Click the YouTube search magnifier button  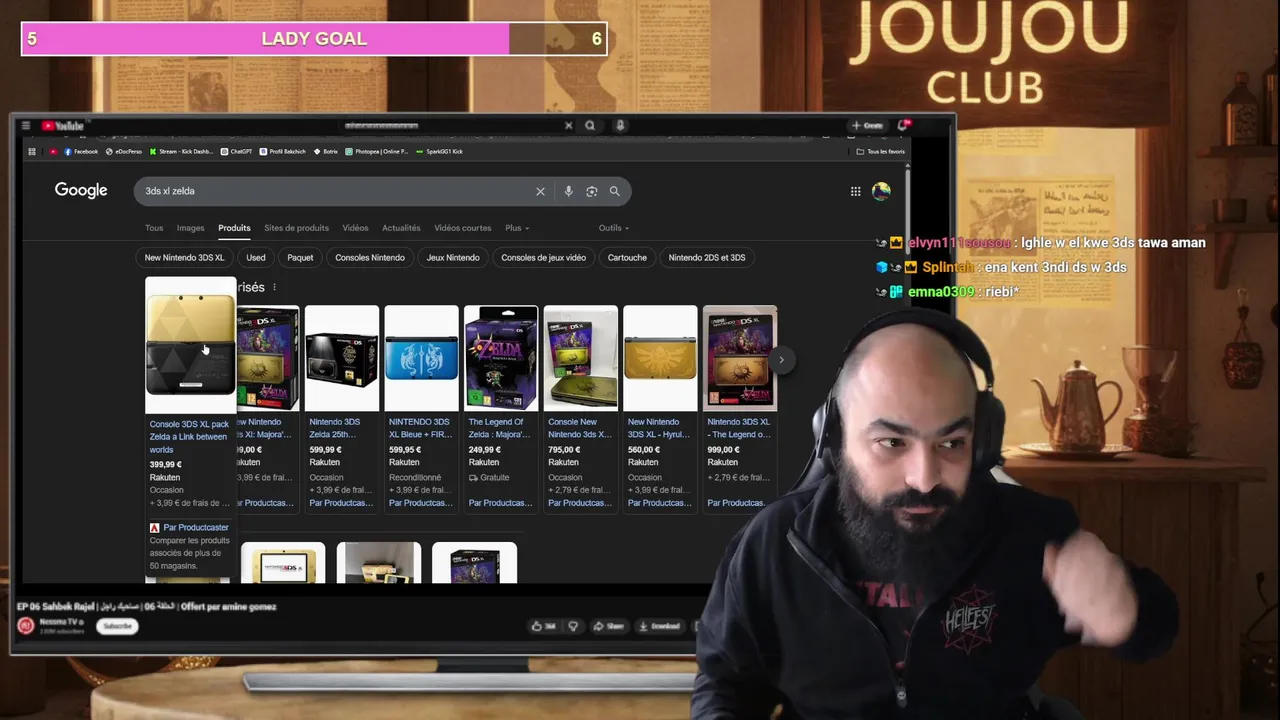pyautogui.click(x=590, y=126)
